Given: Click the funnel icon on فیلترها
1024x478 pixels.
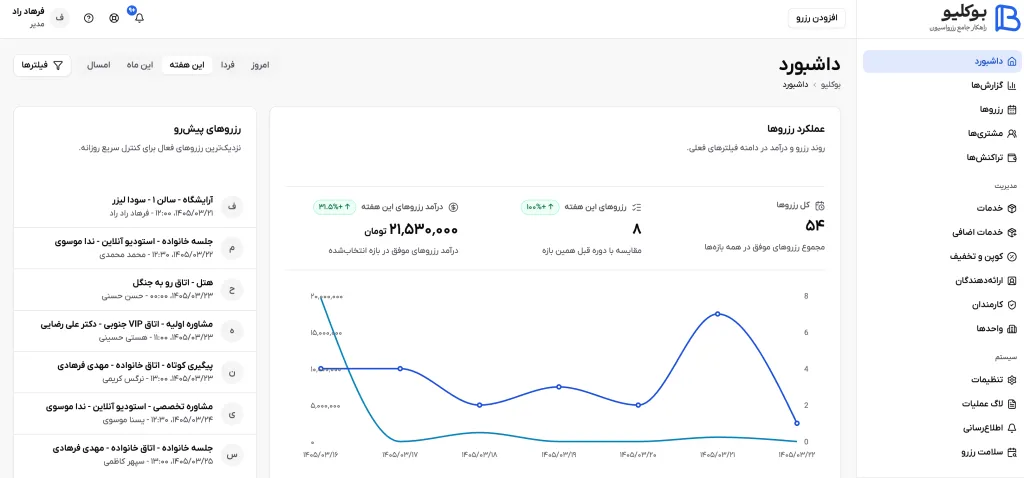Looking at the screenshot, I should pyautogui.click(x=58, y=65).
